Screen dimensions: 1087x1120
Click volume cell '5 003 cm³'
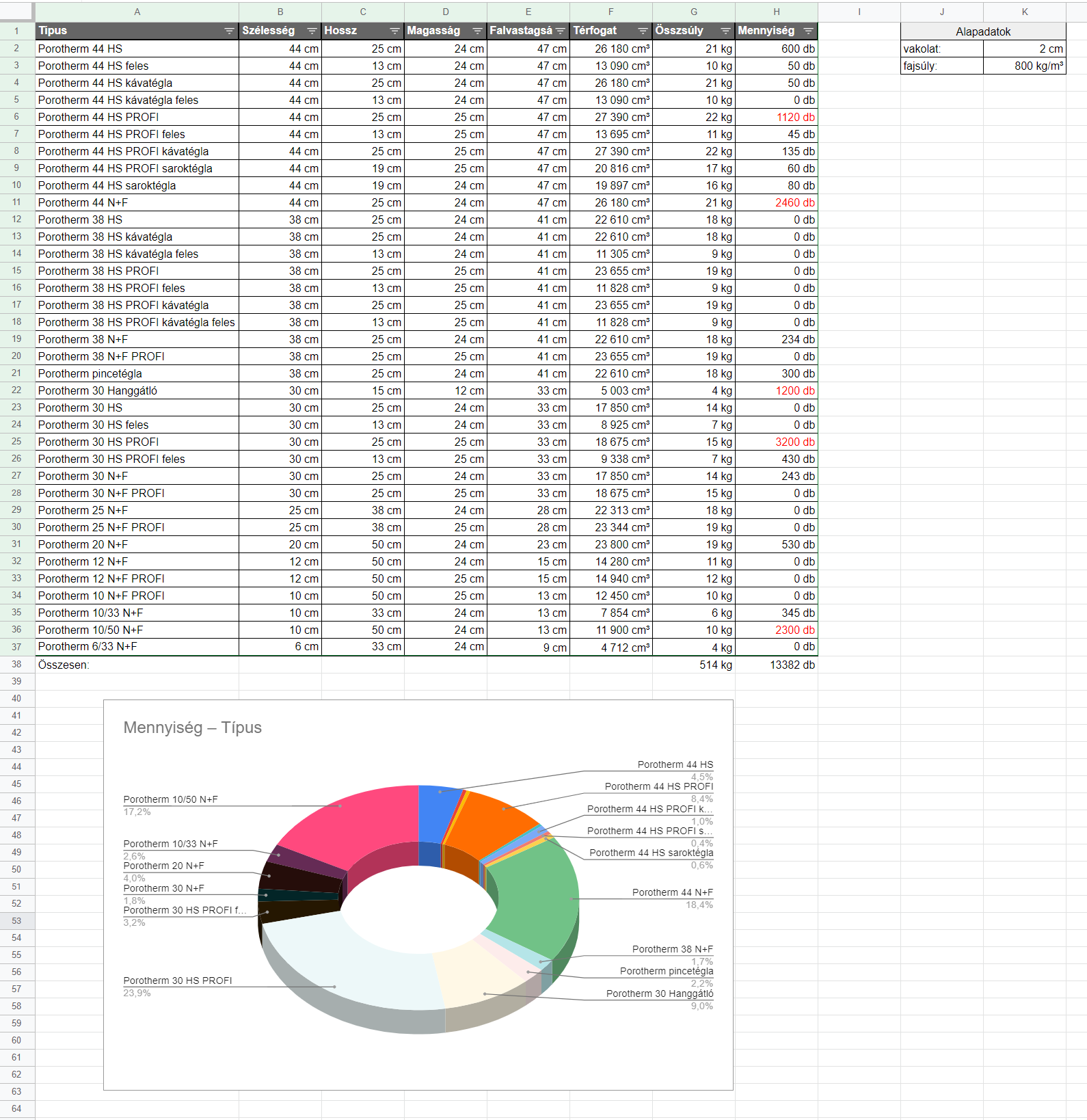coord(611,390)
